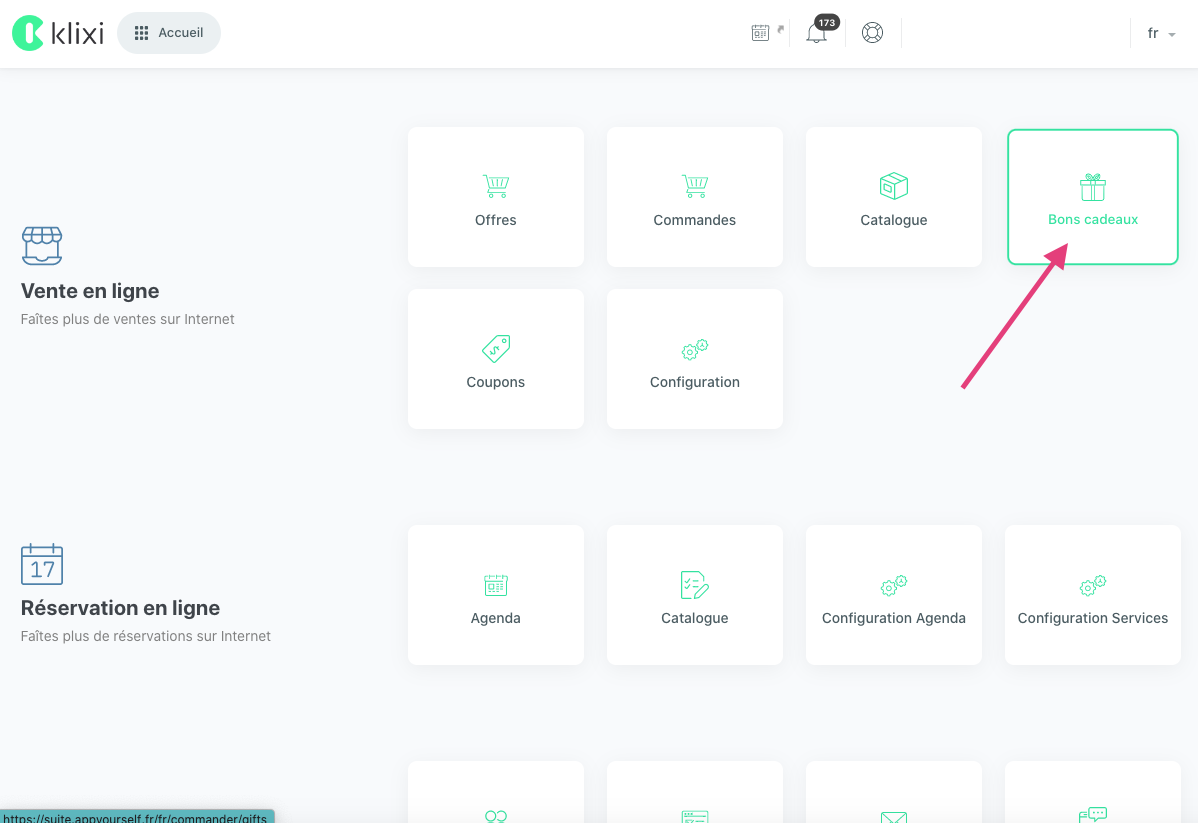Open Catalogue under Vente en ligne
Viewport: 1198px width, 823px height.
point(893,197)
